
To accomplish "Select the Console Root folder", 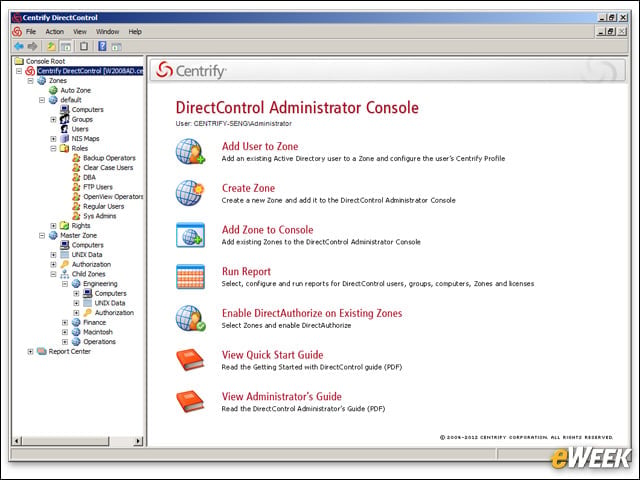I will click(x=45, y=61).
